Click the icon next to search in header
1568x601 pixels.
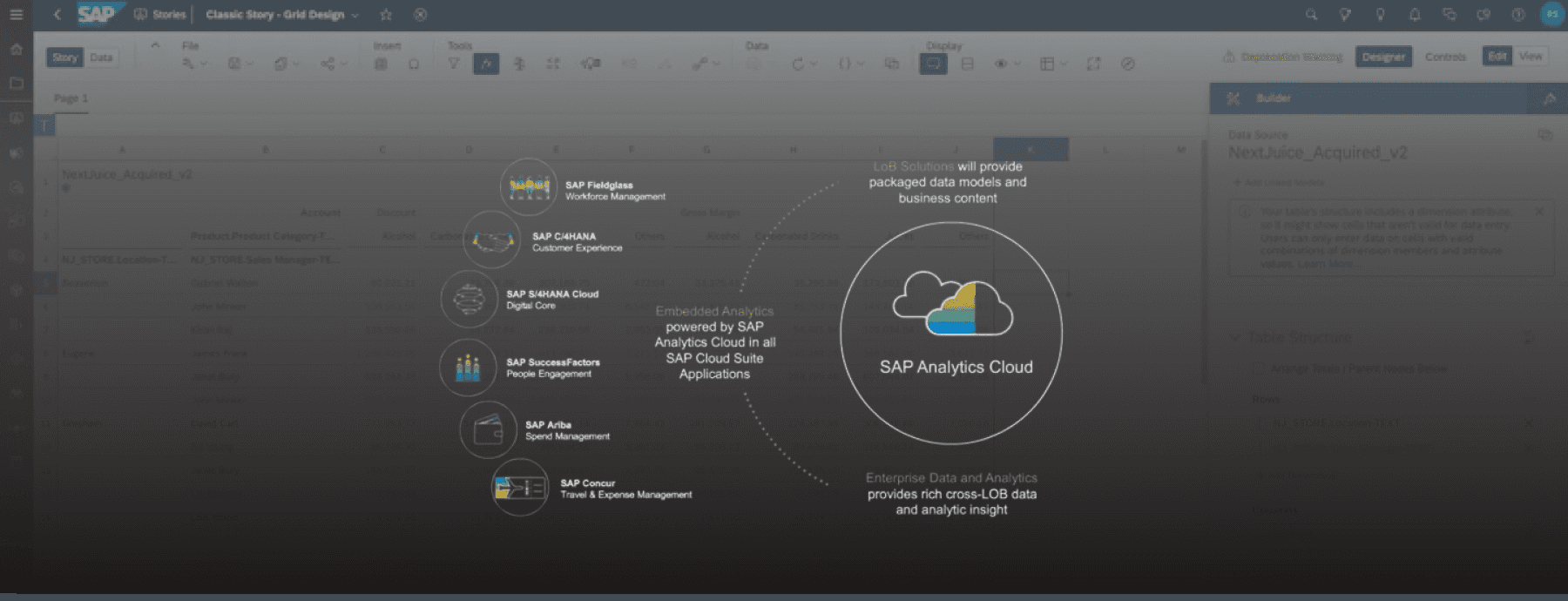[x=1345, y=15]
